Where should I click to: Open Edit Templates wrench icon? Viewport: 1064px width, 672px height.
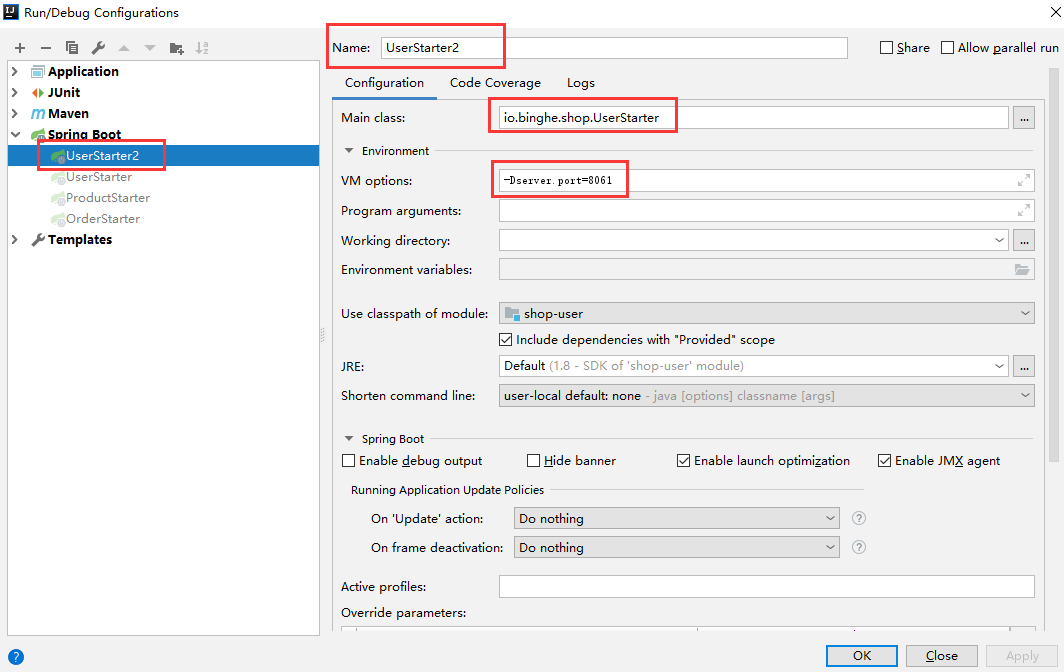tap(98, 48)
